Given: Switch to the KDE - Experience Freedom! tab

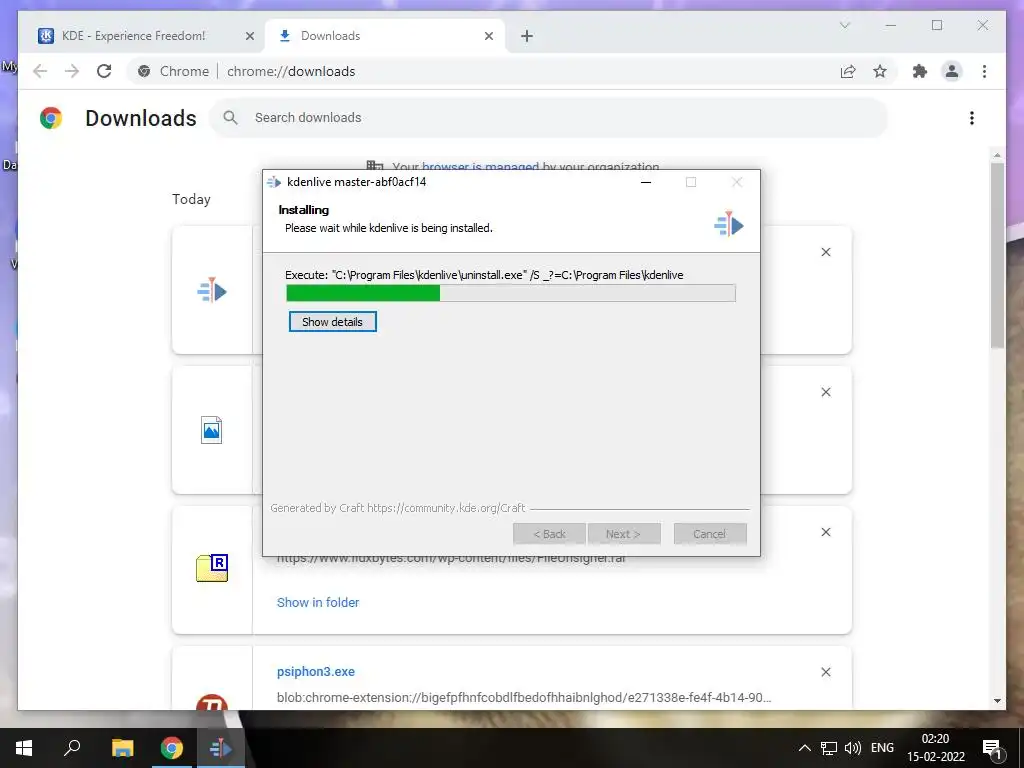Looking at the screenshot, I should pos(134,36).
